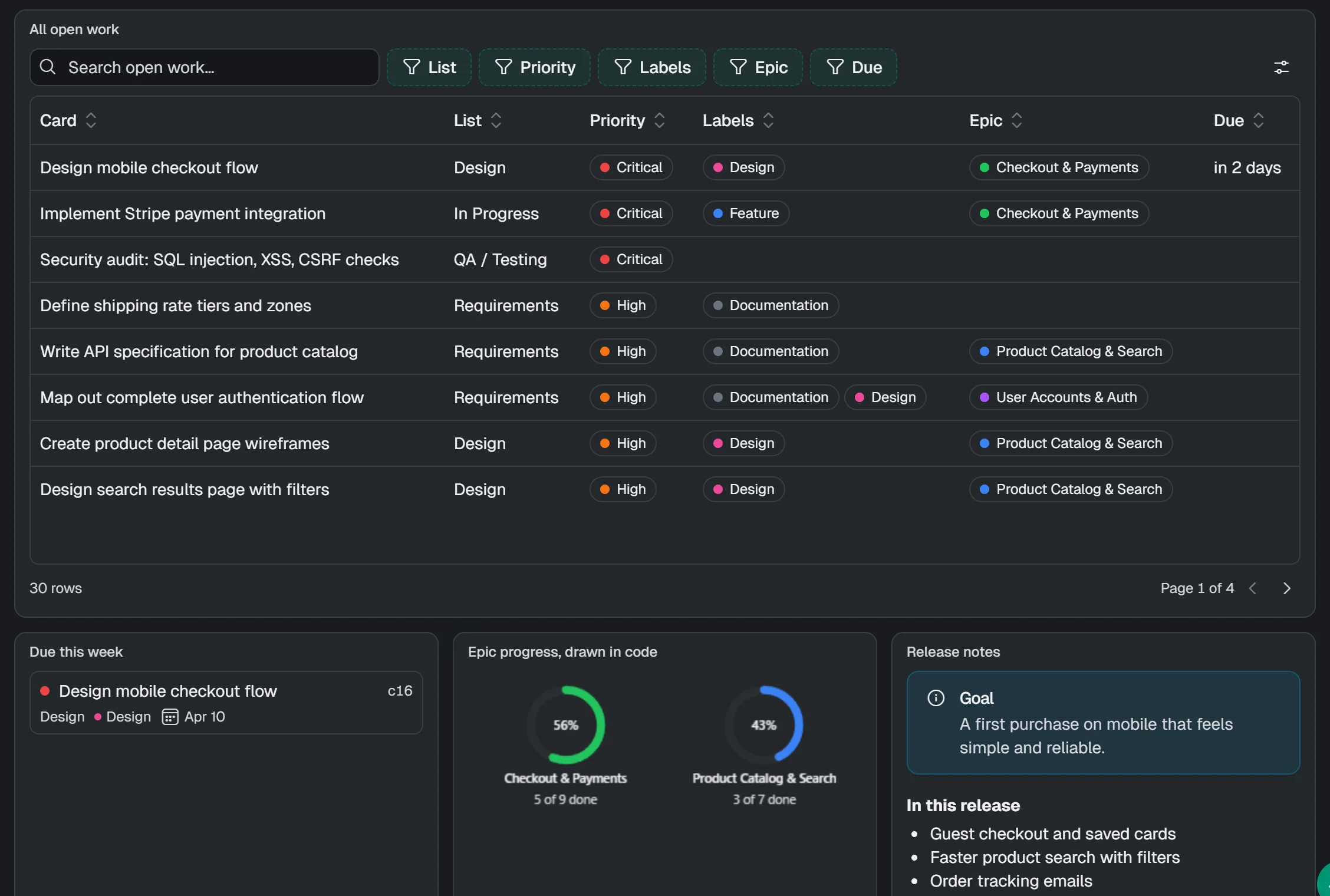
Task: Click Critical priority chip on Security audit row
Action: point(631,259)
